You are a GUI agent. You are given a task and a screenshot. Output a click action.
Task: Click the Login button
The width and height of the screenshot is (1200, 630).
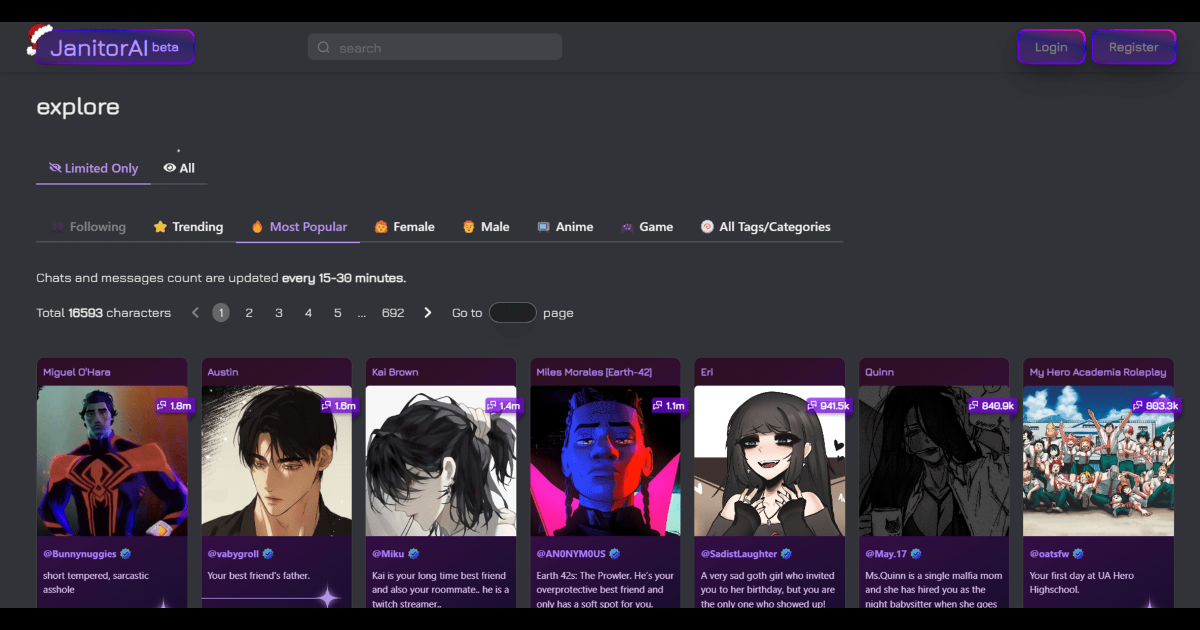point(1051,46)
